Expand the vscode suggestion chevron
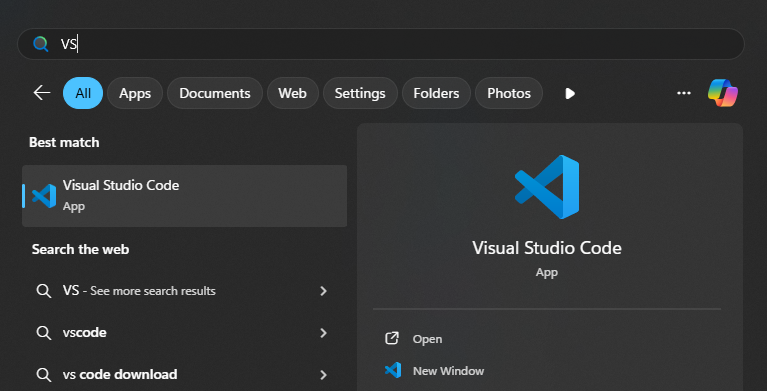The height and width of the screenshot is (391, 767). pyautogui.click(x=323, y=333)
